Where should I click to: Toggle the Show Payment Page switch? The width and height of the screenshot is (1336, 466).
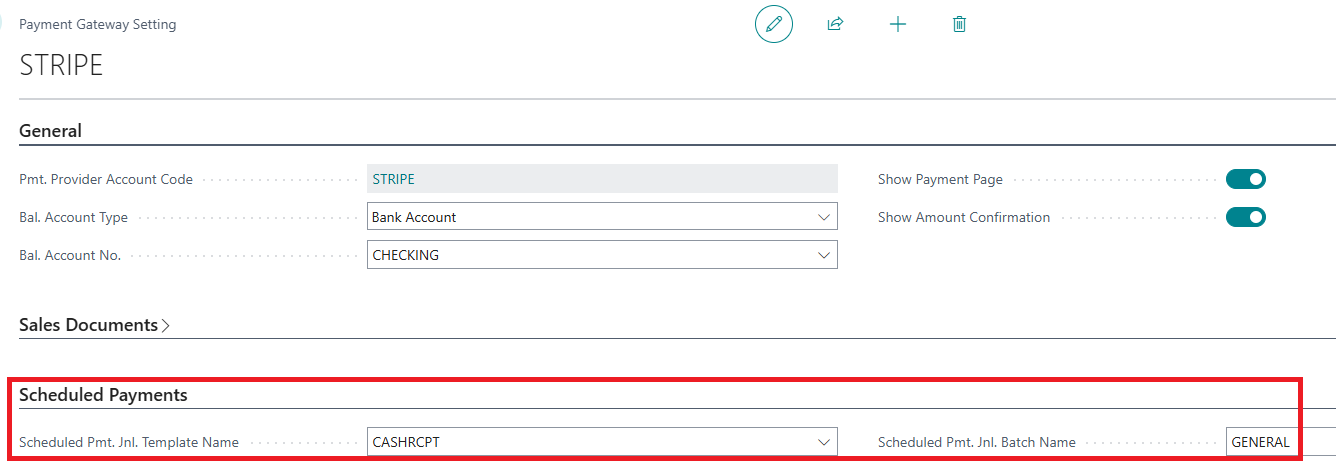pyautogui.click(x=1246, y=179)
